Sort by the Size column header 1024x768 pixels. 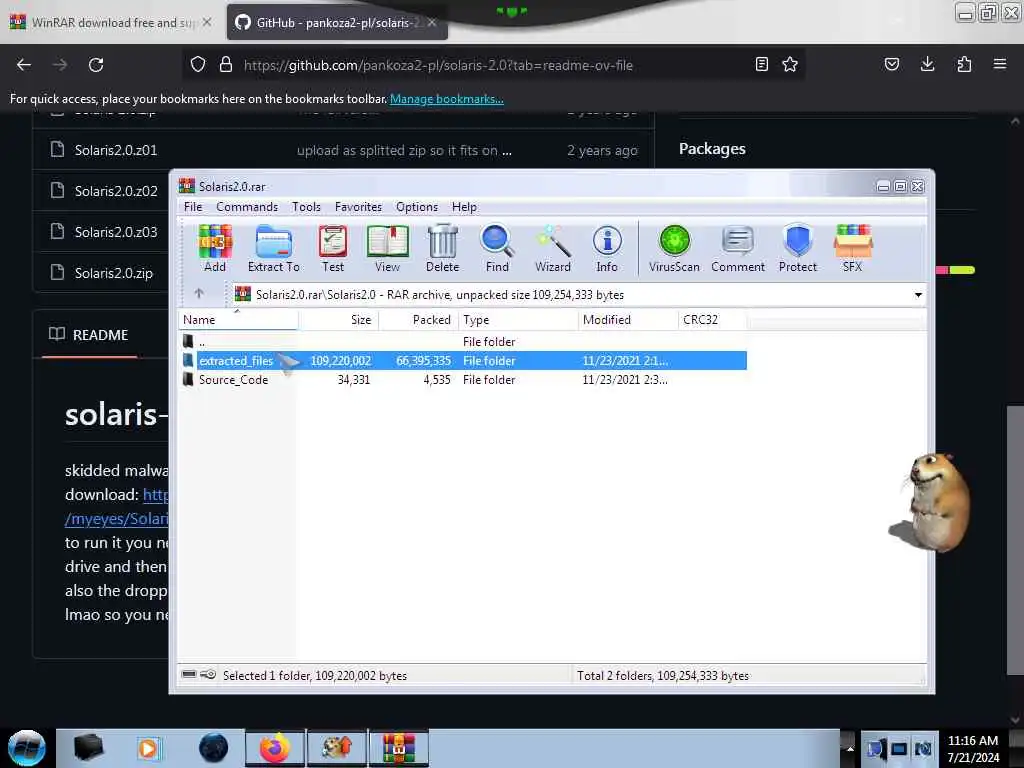(338, 319)
